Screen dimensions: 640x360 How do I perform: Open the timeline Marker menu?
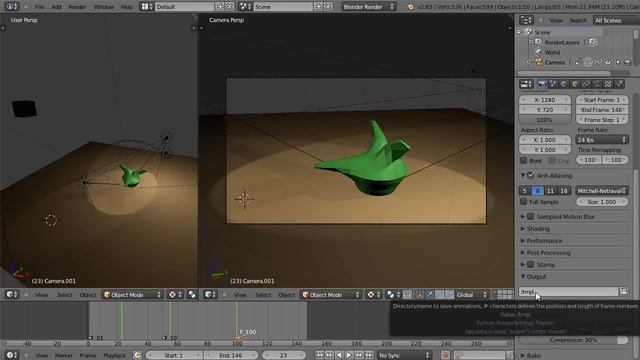click(x=64, y=355)
